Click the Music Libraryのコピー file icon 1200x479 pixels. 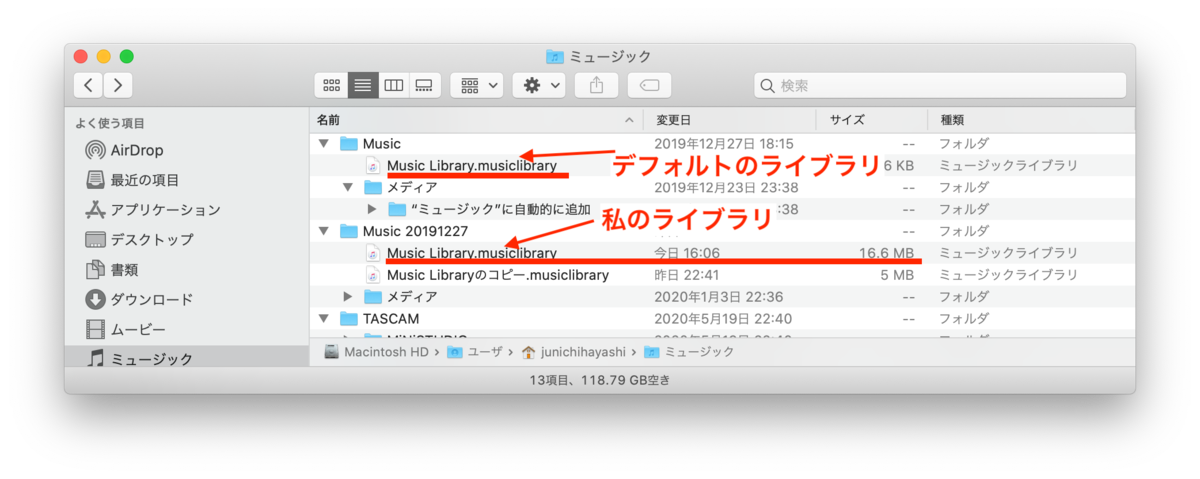point(373,274)
